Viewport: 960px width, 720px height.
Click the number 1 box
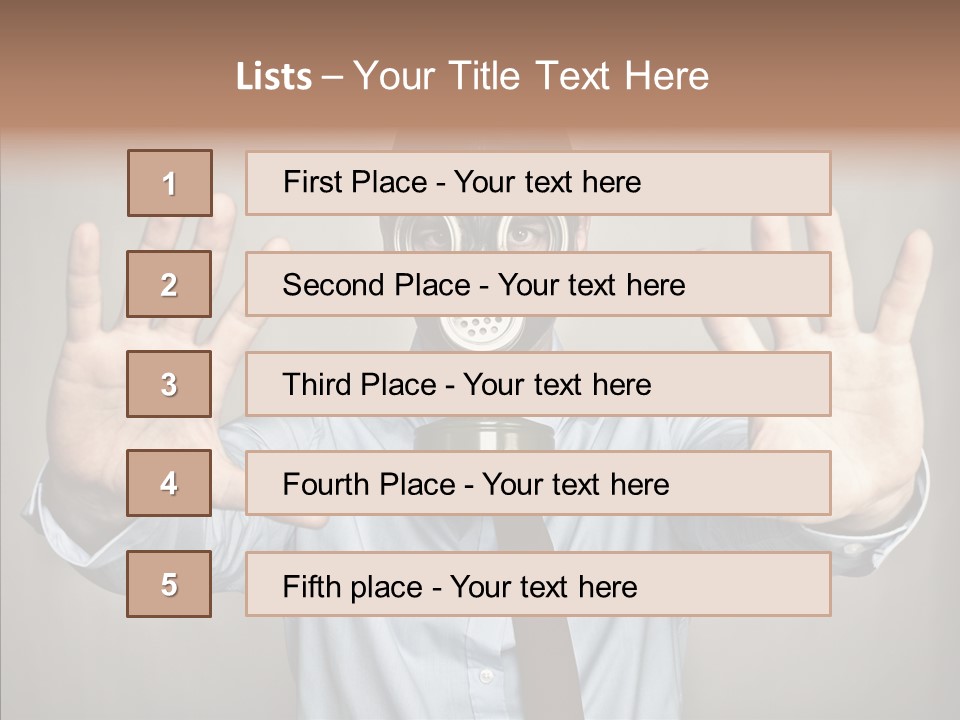(170, 183)
